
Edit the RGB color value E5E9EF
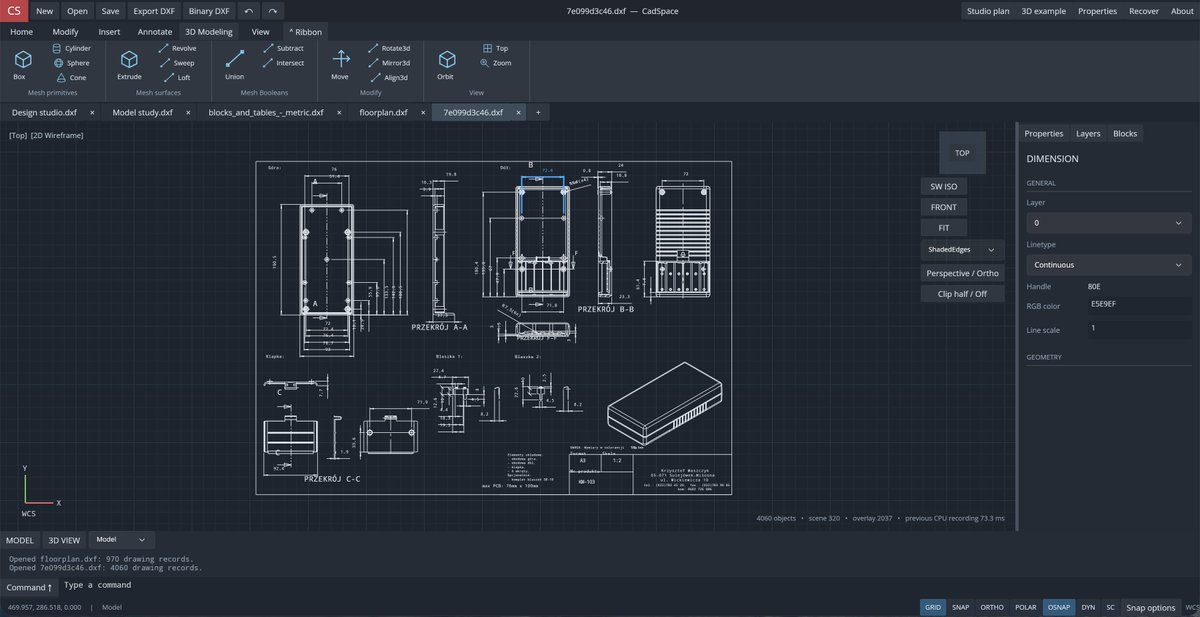point(1139,305)
